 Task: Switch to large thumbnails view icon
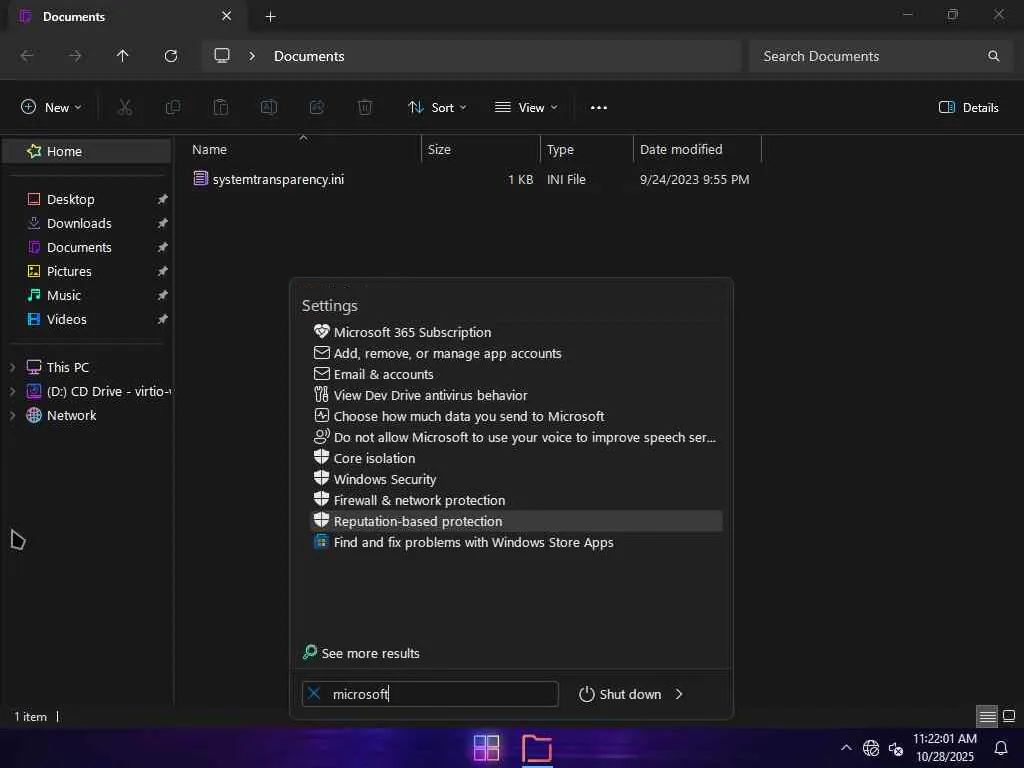pos(1009,716)
